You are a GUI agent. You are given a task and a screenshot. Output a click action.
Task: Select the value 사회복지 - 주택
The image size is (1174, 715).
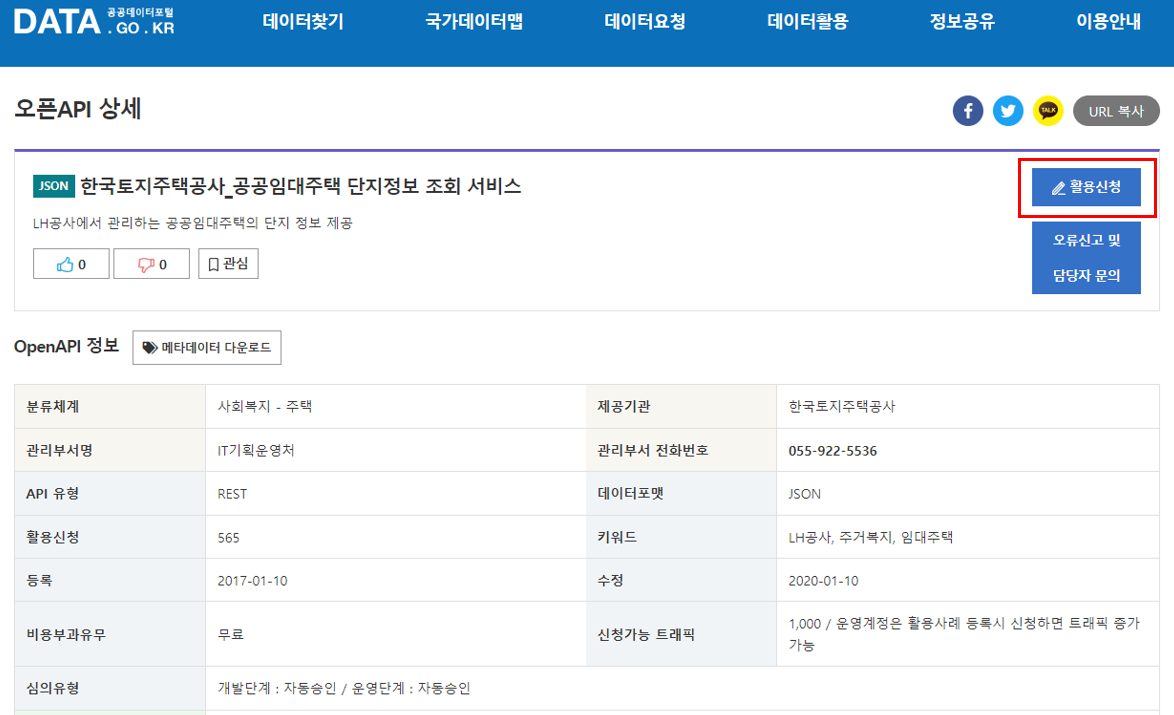[265, 407]
